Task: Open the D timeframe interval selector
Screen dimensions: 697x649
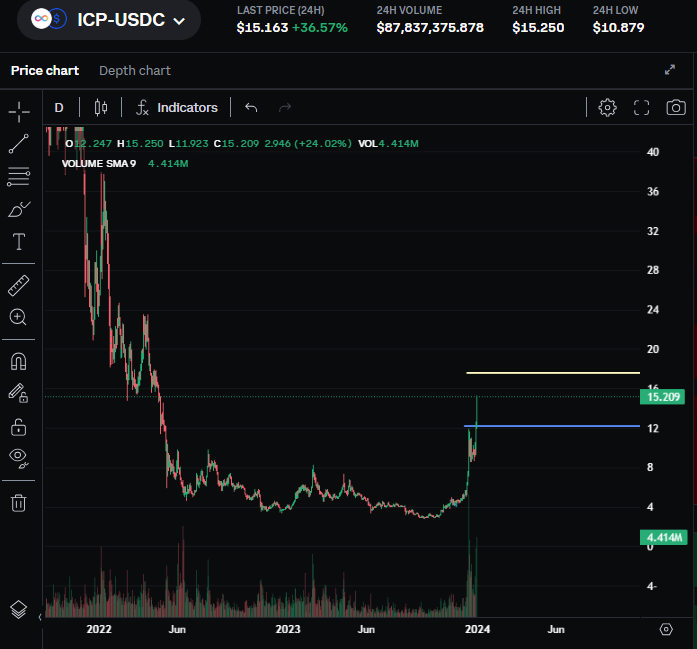Action: point(59,108)
